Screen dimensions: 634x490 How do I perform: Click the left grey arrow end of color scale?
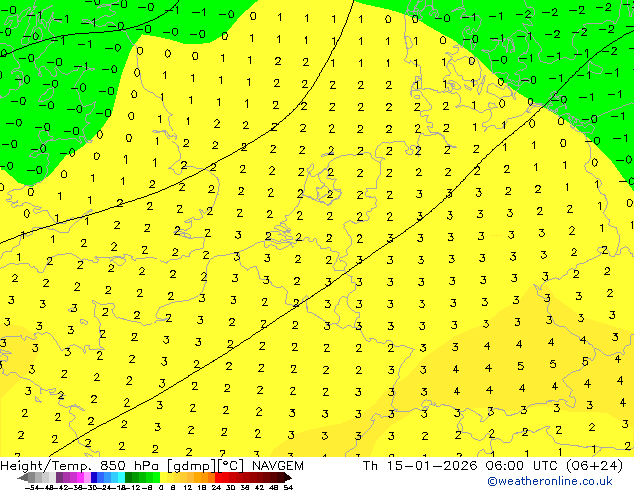pyautogui.click(x=23, y=478)
